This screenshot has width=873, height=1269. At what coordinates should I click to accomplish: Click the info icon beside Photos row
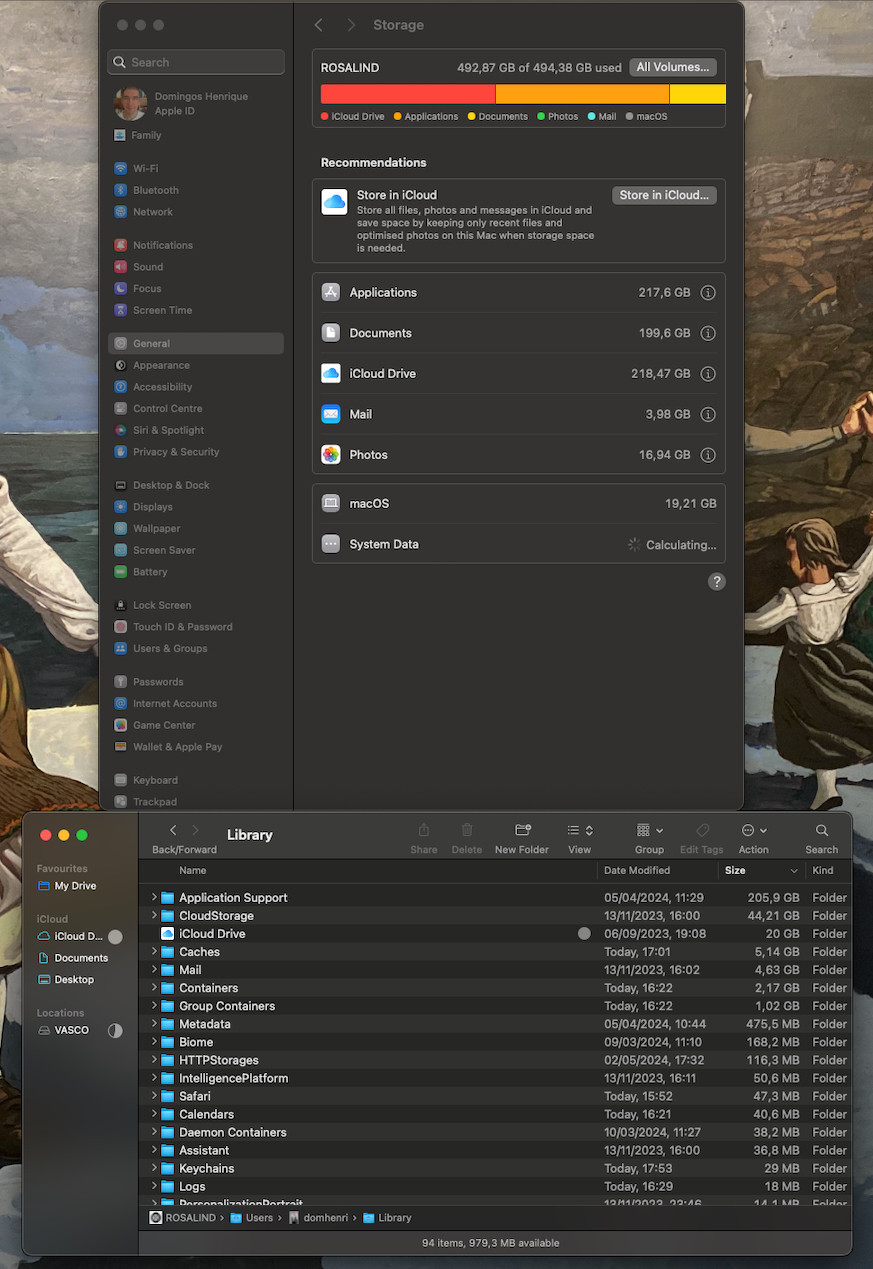tap(708, 455)
